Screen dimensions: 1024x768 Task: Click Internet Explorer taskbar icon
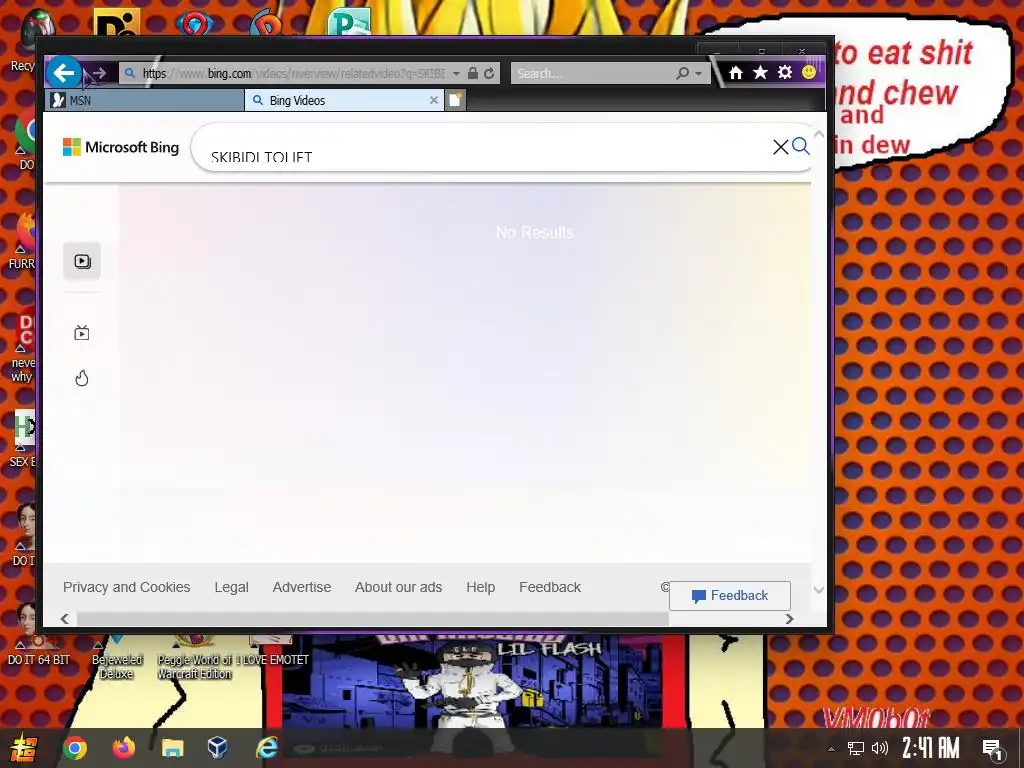point(266,748)
